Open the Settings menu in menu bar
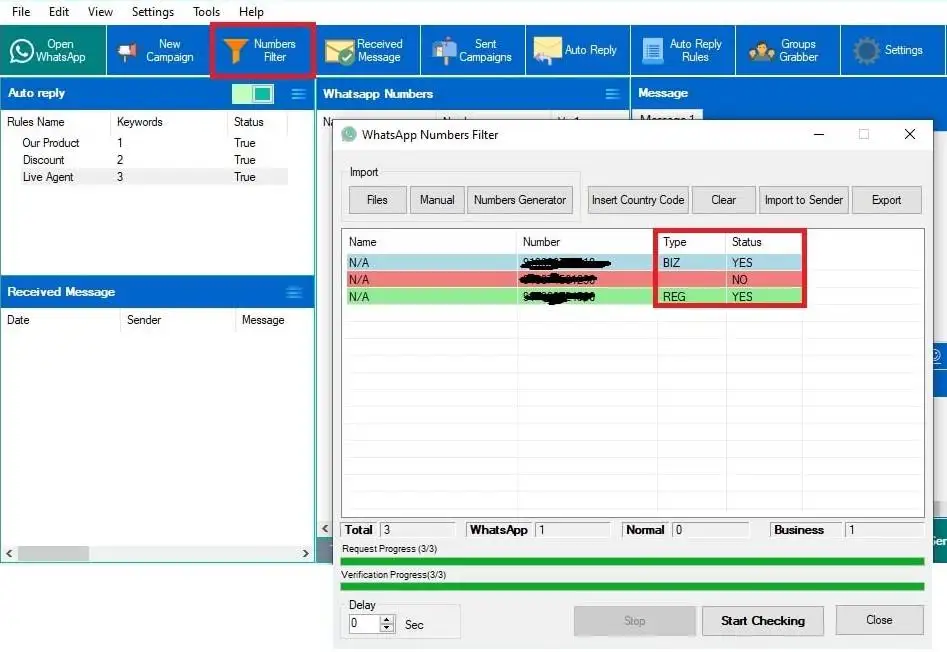The width and height of the screenshot is (947, 652). (153, 11)
